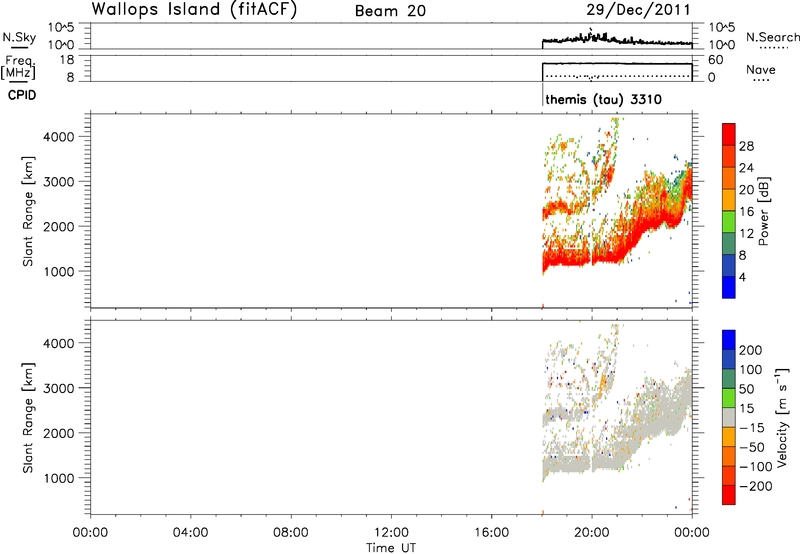Click the 'Velocity [m s-1]' color bar label

tap(783, 417)
